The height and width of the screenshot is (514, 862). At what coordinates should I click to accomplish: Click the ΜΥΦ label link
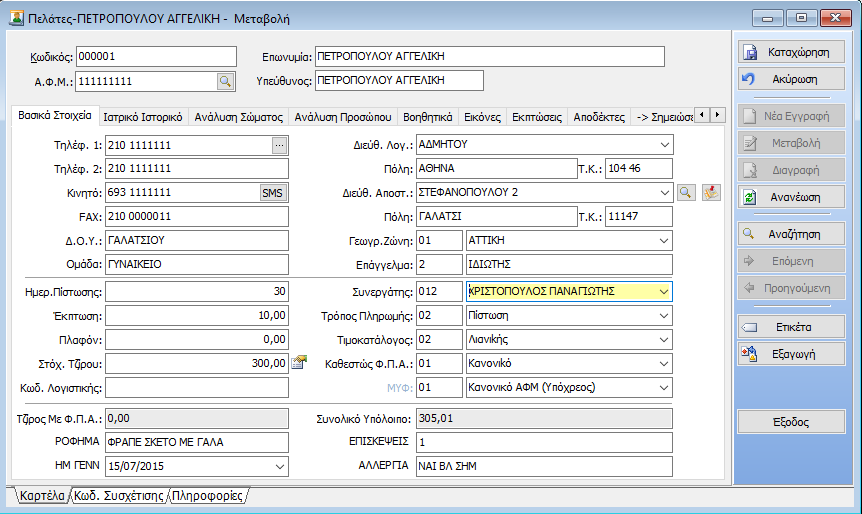(400, 388)
